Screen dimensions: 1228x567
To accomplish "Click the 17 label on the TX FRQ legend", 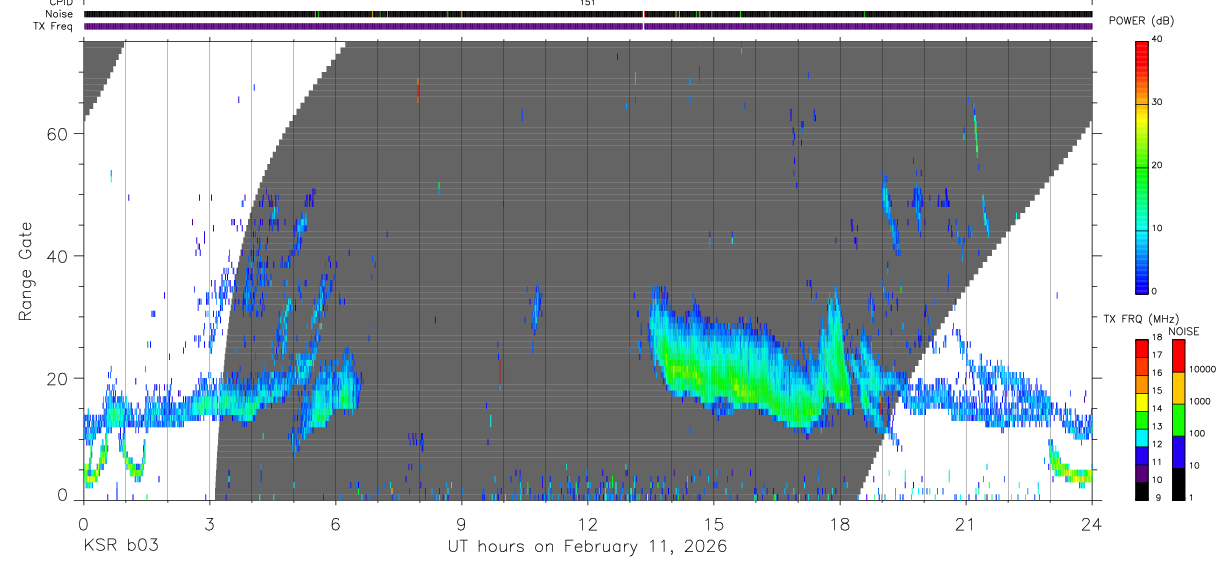I will coord(1157,355).
